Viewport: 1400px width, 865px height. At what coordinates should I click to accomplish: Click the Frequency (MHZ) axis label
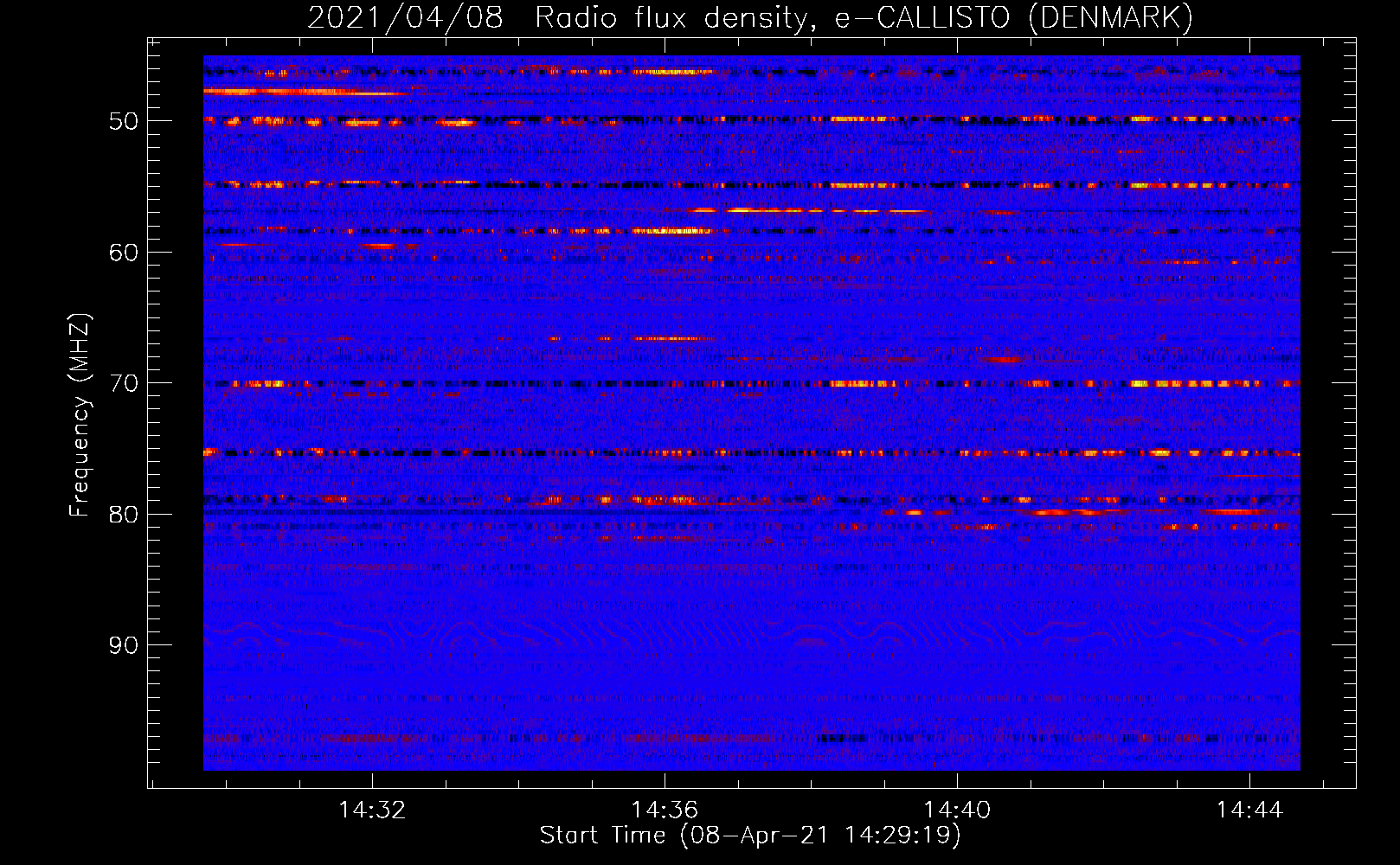(x=80, y=415)
